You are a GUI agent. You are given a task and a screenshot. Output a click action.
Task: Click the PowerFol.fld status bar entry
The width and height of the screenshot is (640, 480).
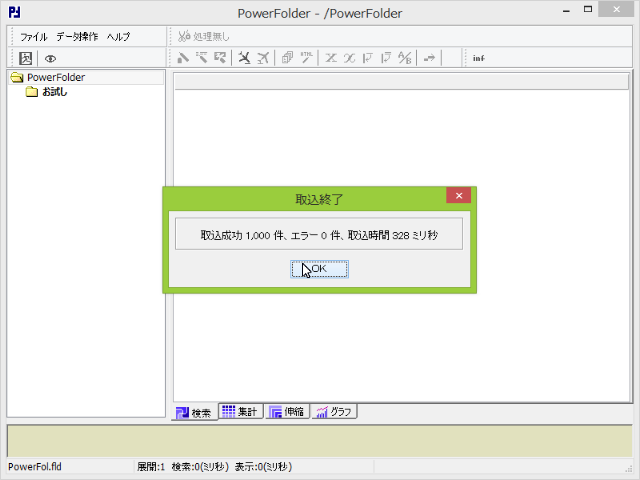pos(35,467)
